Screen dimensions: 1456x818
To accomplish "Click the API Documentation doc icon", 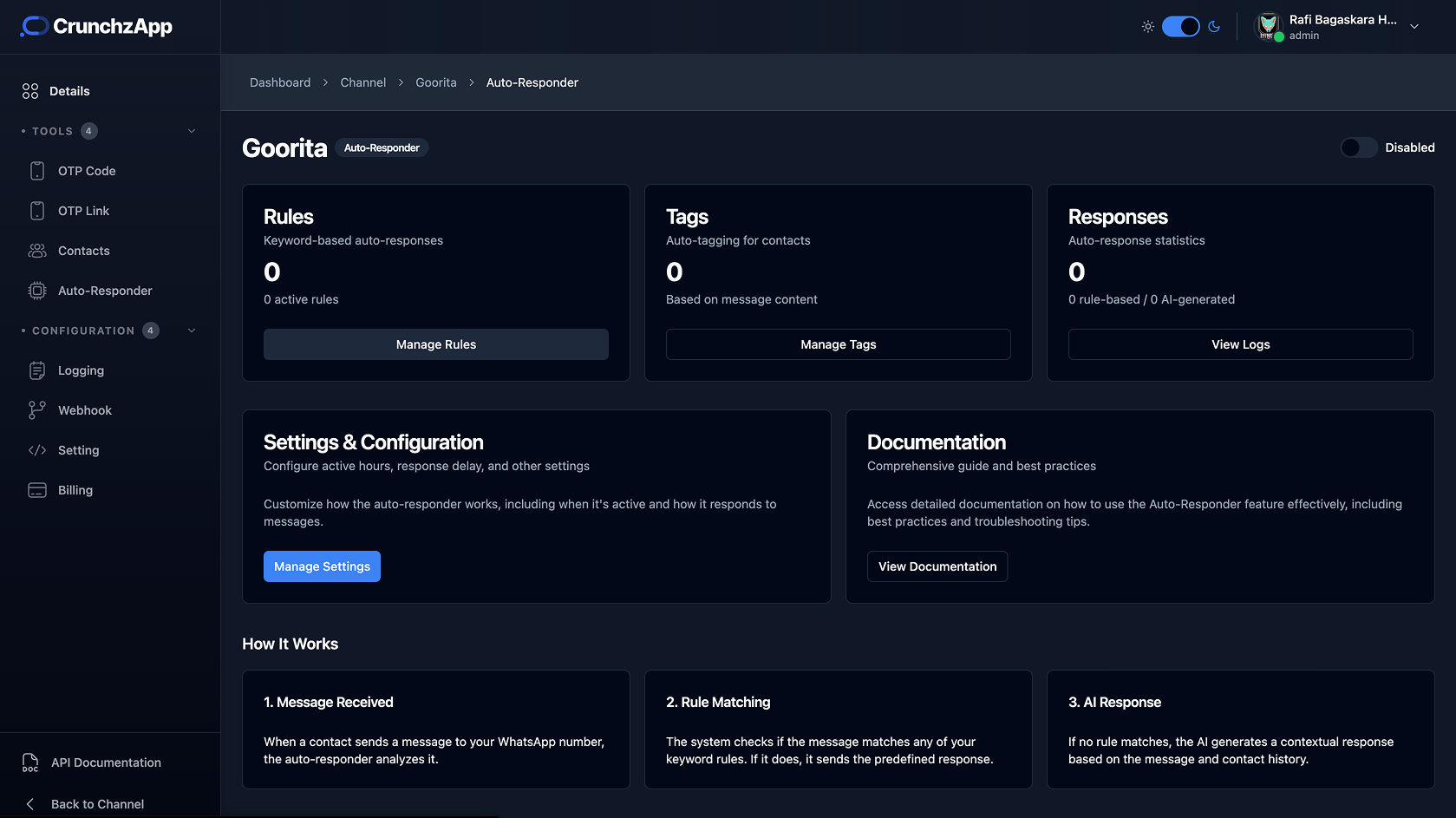I will (30, 762).
